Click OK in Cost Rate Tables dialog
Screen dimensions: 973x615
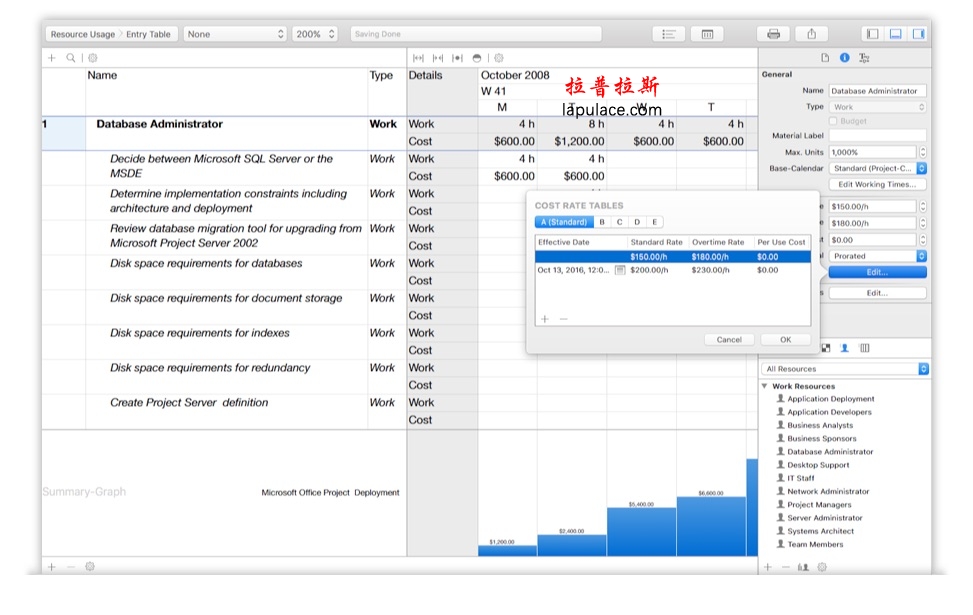(786, 339)
